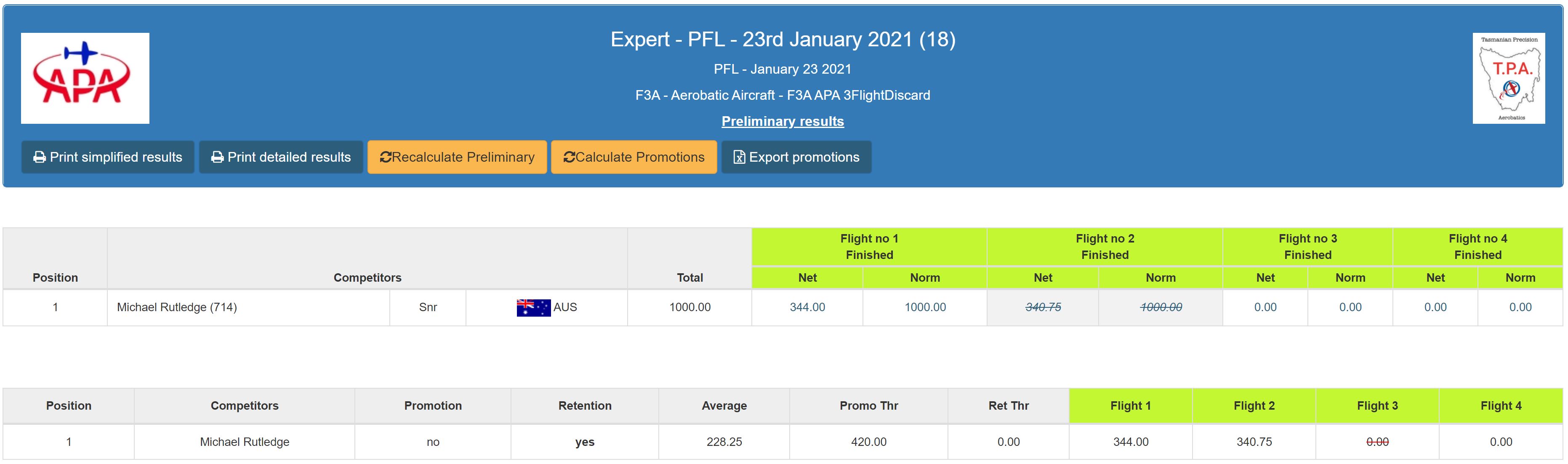
Task: Click printer icon on Print detailed results
Action: [217, 157]
